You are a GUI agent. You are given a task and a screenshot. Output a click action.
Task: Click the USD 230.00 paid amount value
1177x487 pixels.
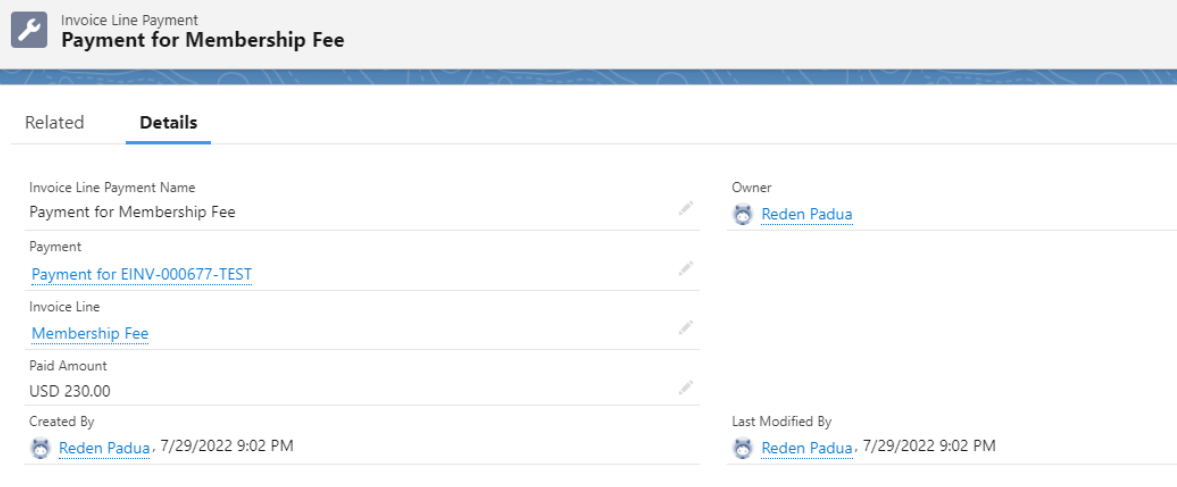pyautogui.click(x=70, y=391)
